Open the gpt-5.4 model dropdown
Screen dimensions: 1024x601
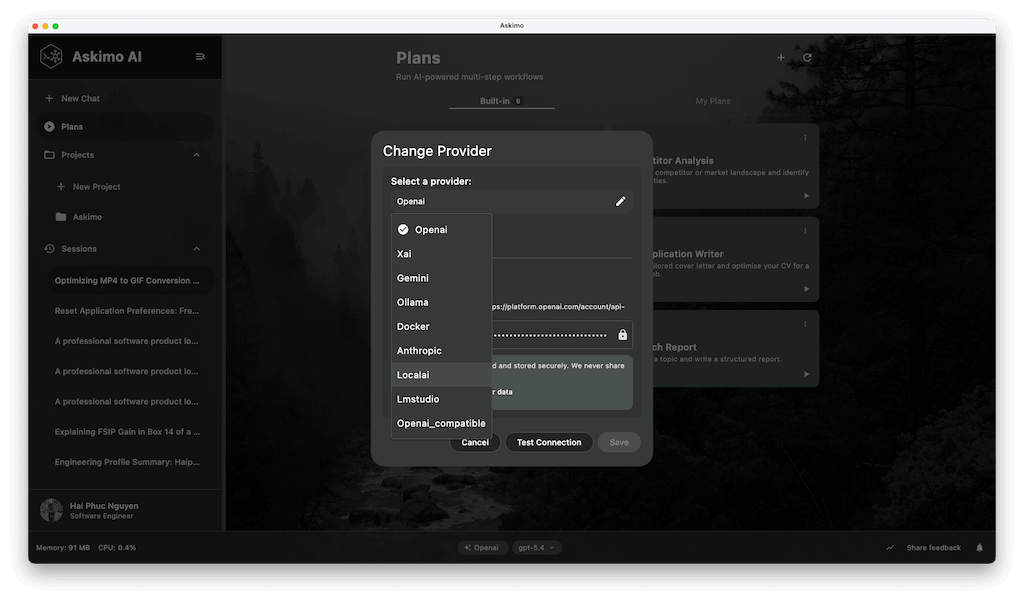pos(536,547)
